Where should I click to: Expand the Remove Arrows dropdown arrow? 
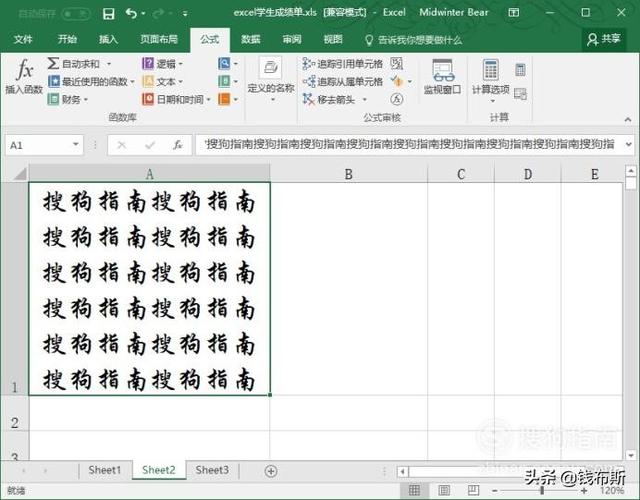pyautogui.click(x=364, y=99)
